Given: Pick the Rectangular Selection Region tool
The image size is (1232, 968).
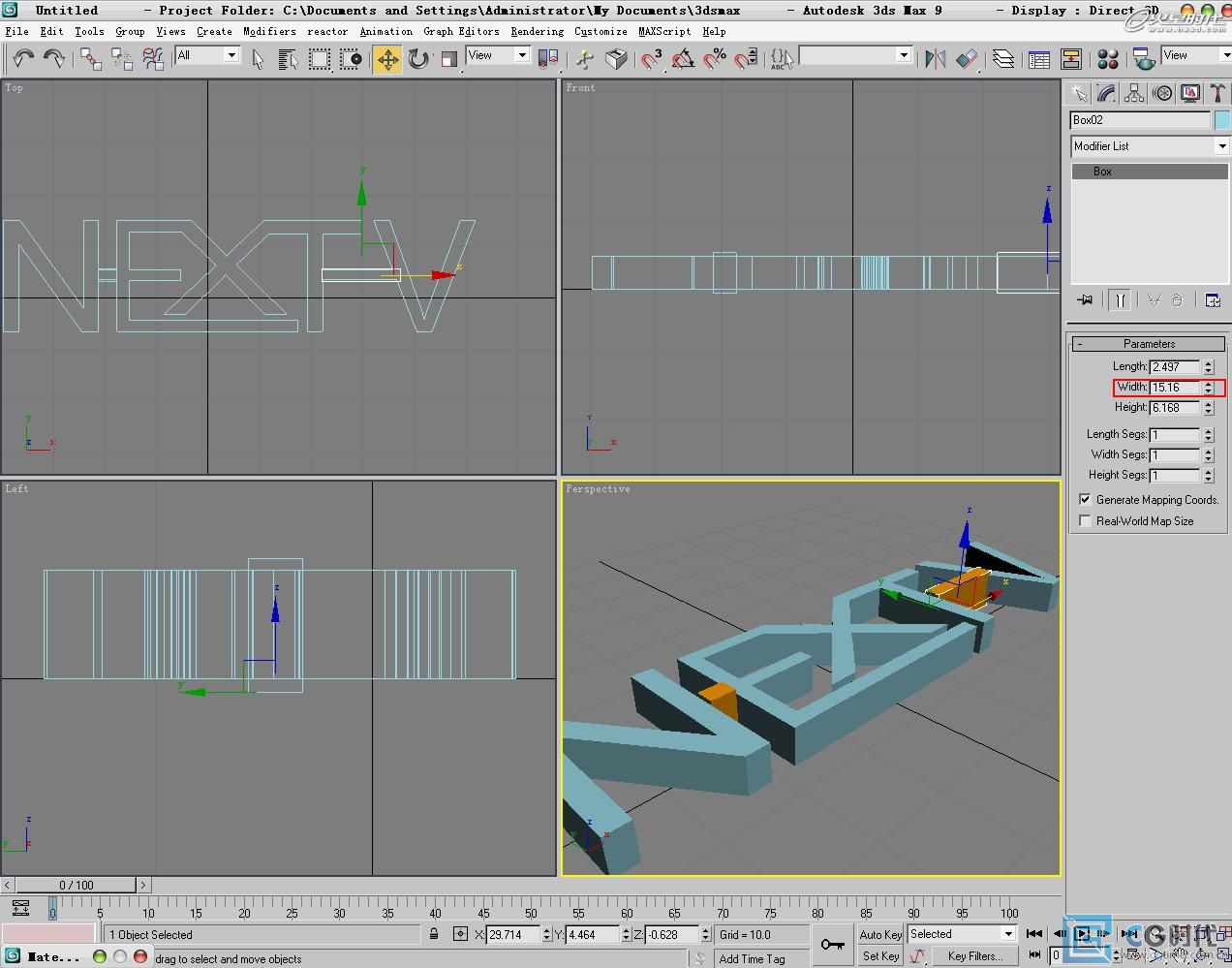Looking at the screenshot, I should (319, 59).
